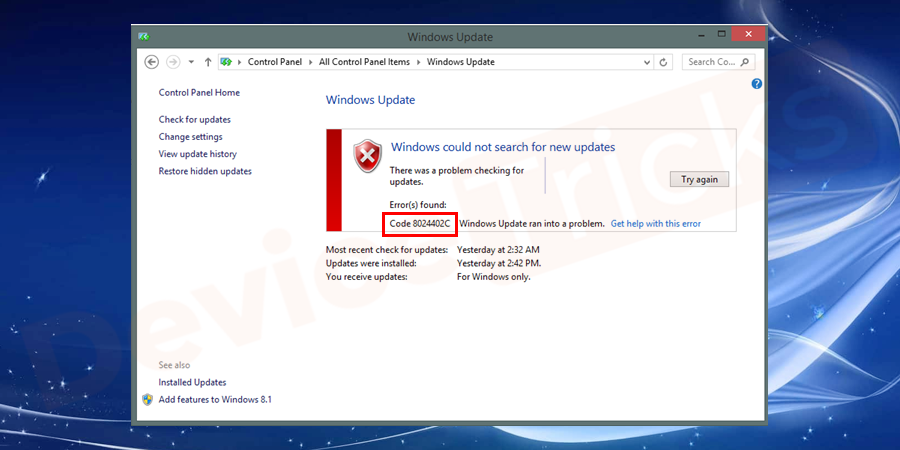Click Windows Update breadcrumb segment
The width and height of the screenshot is (900, 450).
pyautogui.click(x=460, y=62)
